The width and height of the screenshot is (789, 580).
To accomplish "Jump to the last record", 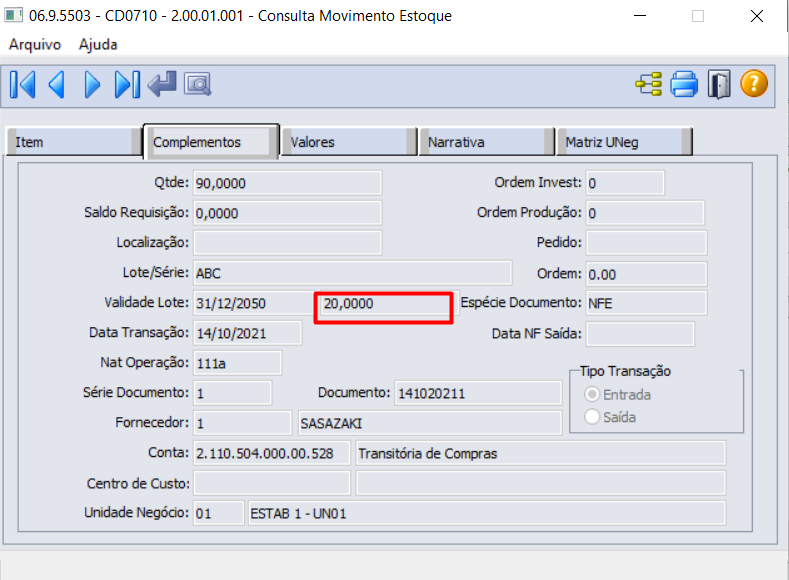I will pyautogui.click(x=127, y=85).
